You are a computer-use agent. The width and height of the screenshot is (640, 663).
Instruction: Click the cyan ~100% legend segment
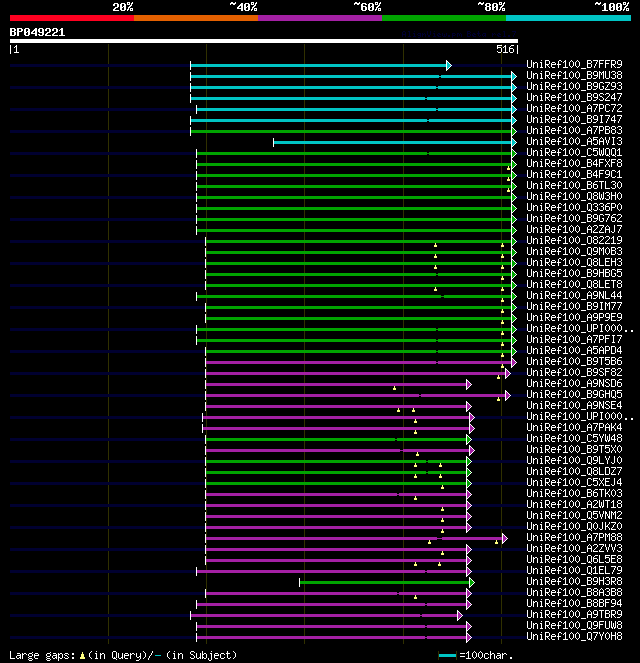point(568,18)
